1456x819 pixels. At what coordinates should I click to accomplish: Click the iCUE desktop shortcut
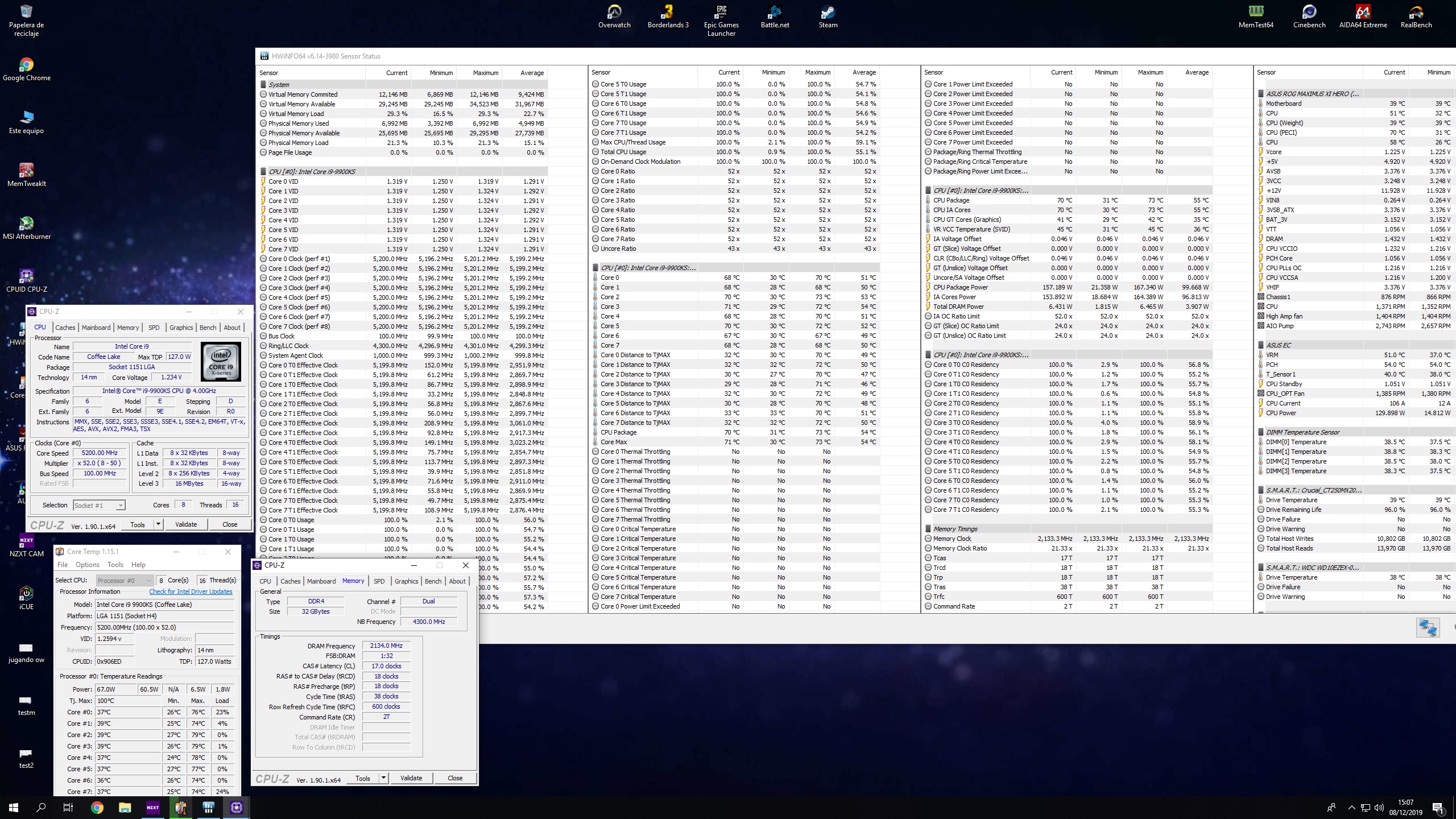[x=26, y=598]
